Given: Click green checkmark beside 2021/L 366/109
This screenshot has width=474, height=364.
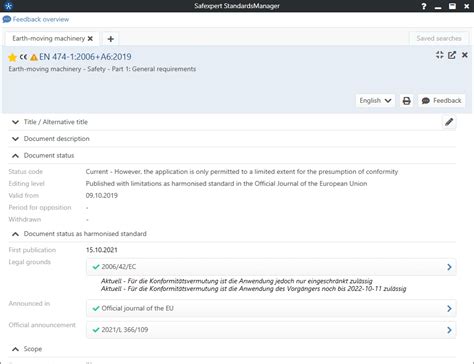Looking at the screenshot, I should click(x=96, y=330).
